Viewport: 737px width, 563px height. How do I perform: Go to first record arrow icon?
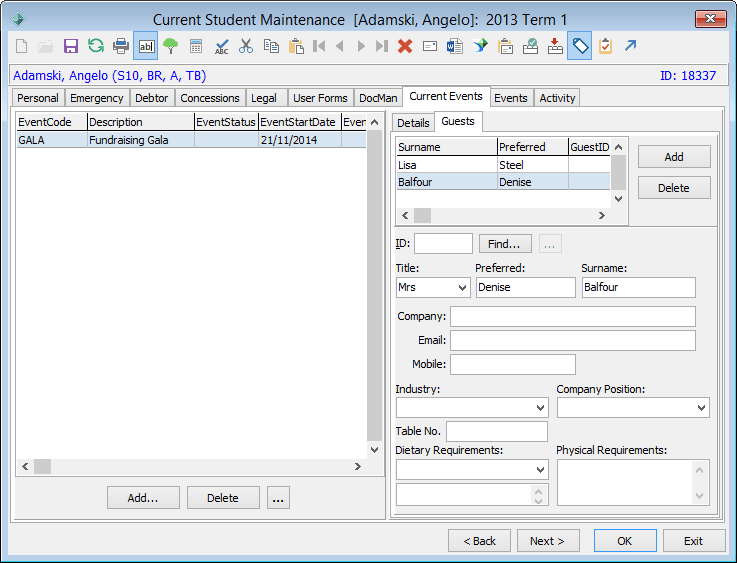coord(319,46)
